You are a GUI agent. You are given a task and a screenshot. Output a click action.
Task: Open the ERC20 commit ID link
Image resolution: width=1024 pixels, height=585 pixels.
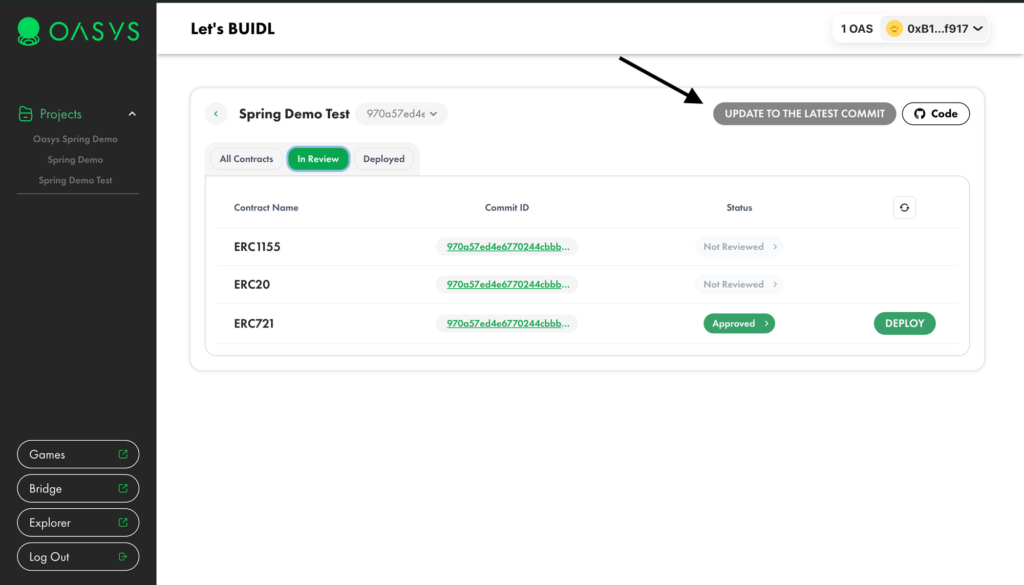[x=507, y=285]
